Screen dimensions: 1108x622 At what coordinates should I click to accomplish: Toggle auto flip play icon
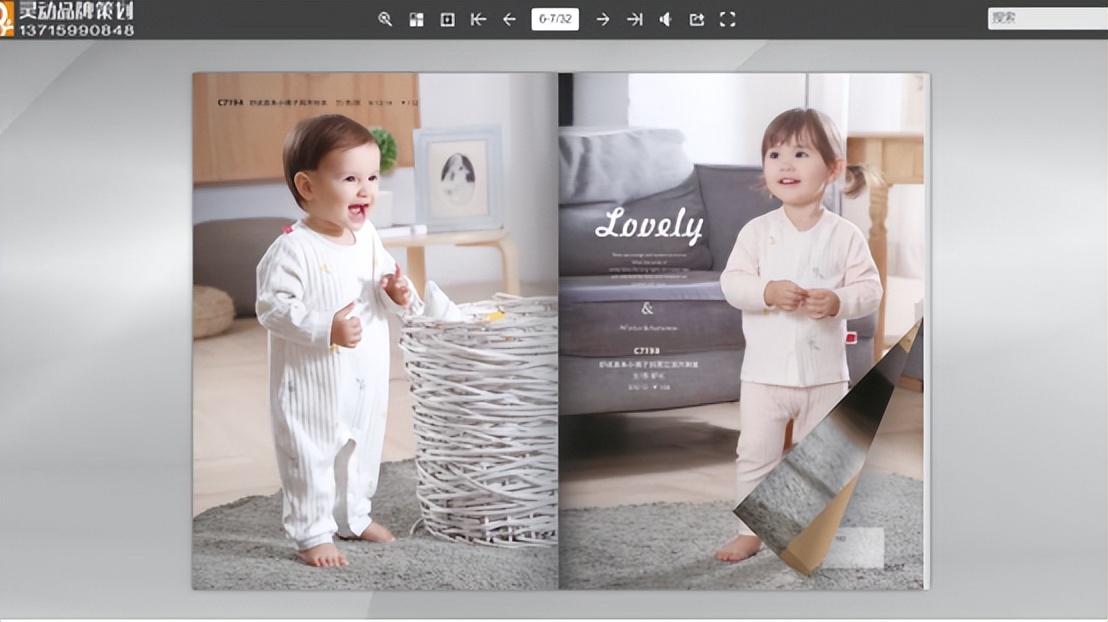click(x=447, y=19)
